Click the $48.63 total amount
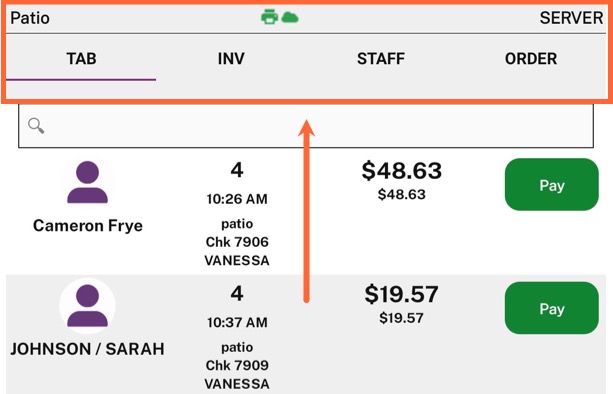The height and width of the screenshot is (394, 613). click(x=402, y=171)
